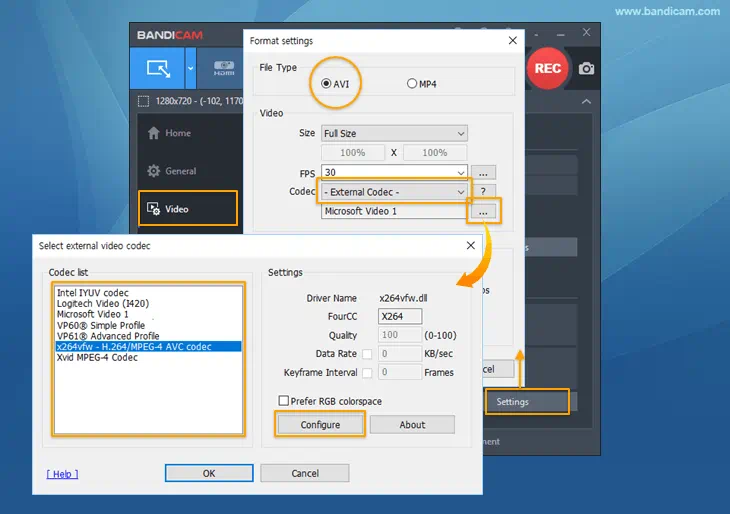Viewport: 730px width, 514px height.
Task: Select VP60 Simple Profile codec
Action: pyautogui.click(x=149, y=325)
